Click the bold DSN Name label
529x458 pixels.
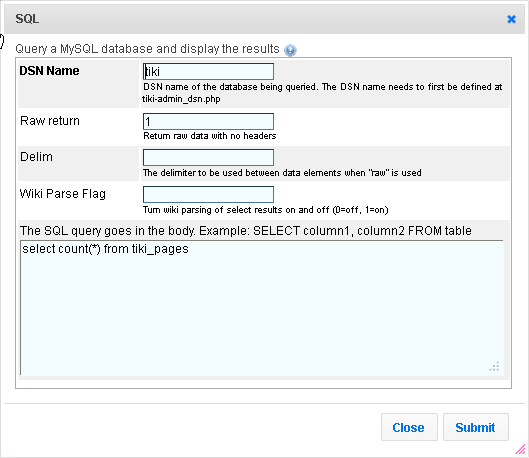pos(49,71)
